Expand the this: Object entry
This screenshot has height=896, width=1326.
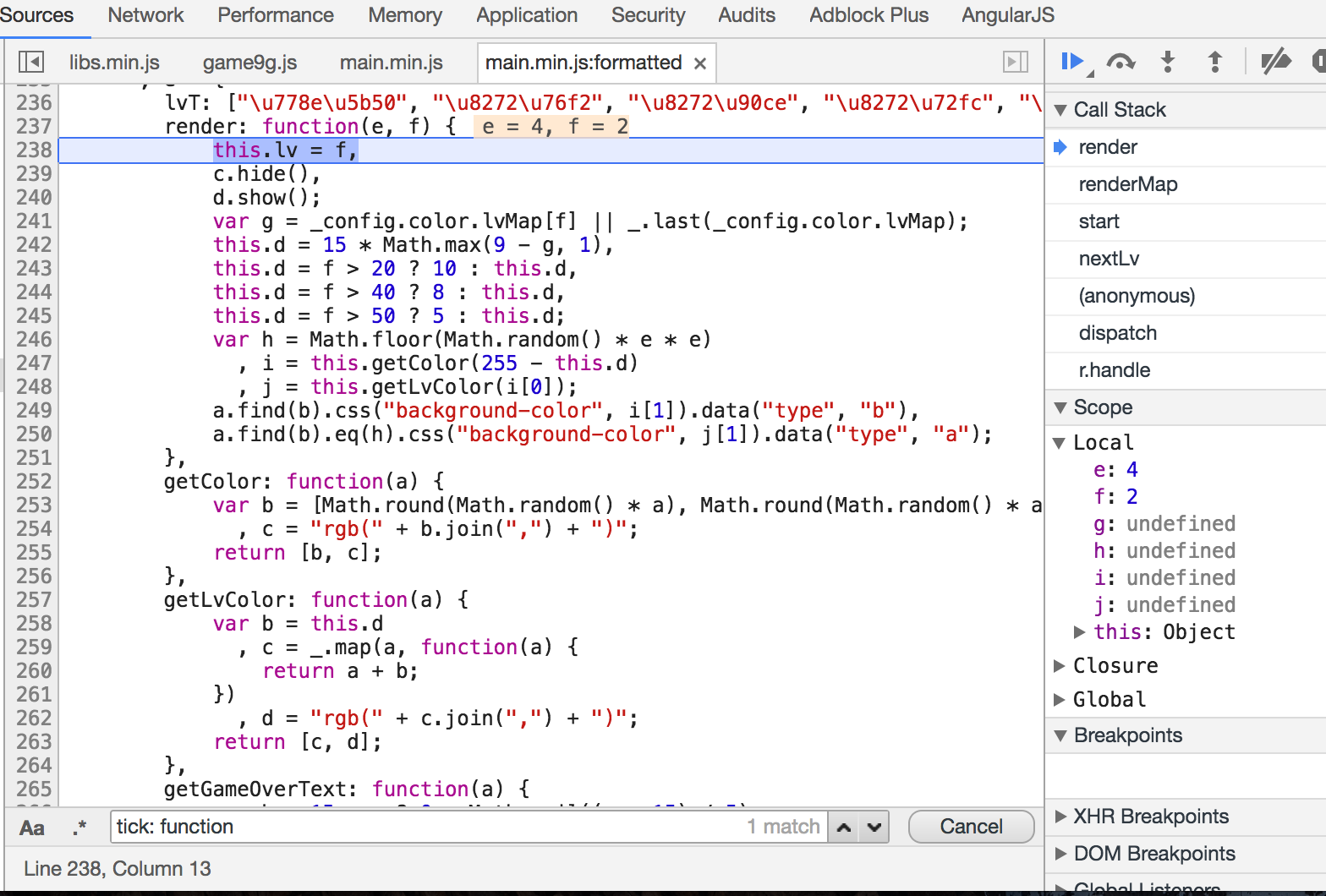pos(1079,632)
